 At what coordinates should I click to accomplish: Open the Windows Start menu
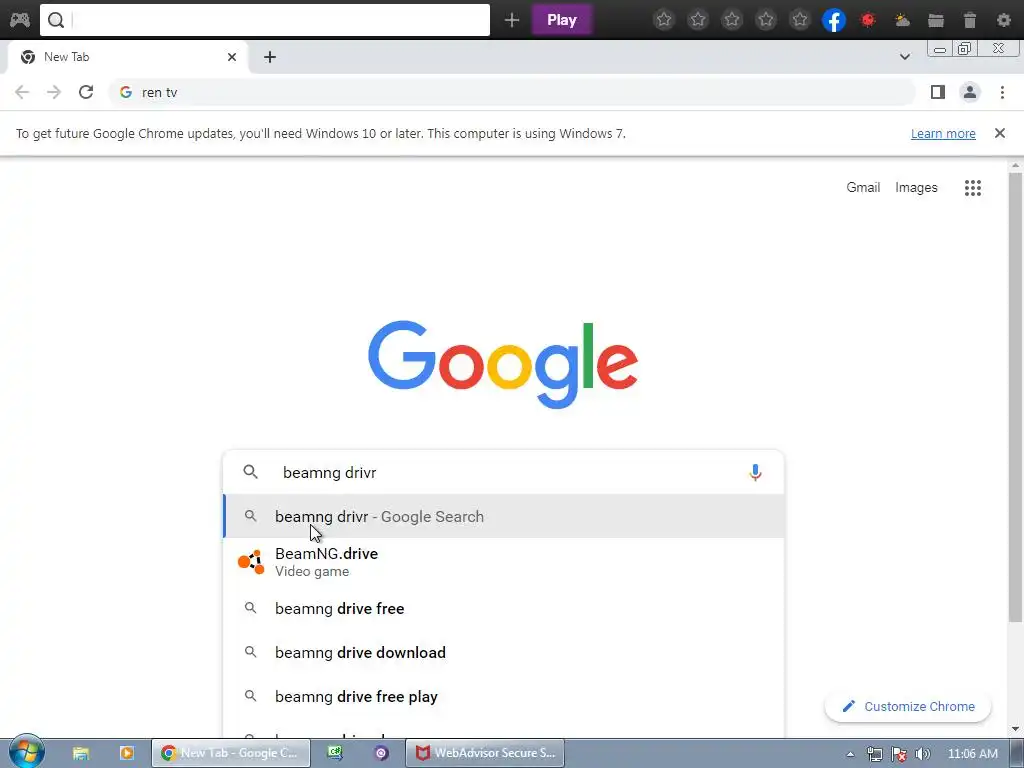27,752
